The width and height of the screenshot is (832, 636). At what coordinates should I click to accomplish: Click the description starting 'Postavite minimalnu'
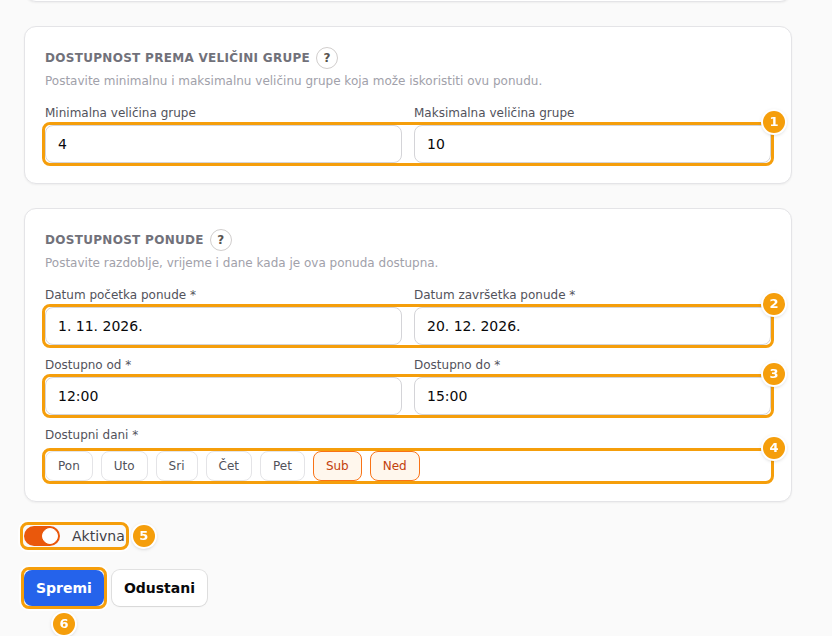(x=293, y=81)
